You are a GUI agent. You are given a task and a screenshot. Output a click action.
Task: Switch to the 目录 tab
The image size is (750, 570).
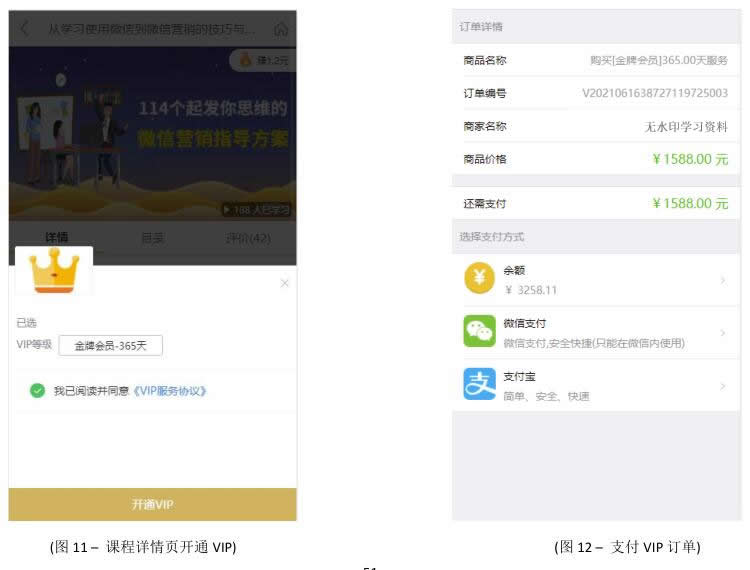click(x=153, y=238)
